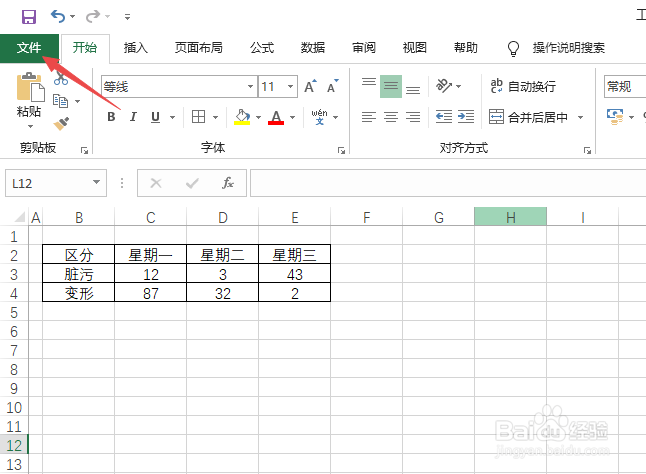Align text right icon
646x474 pixels.
click(413, 117)
